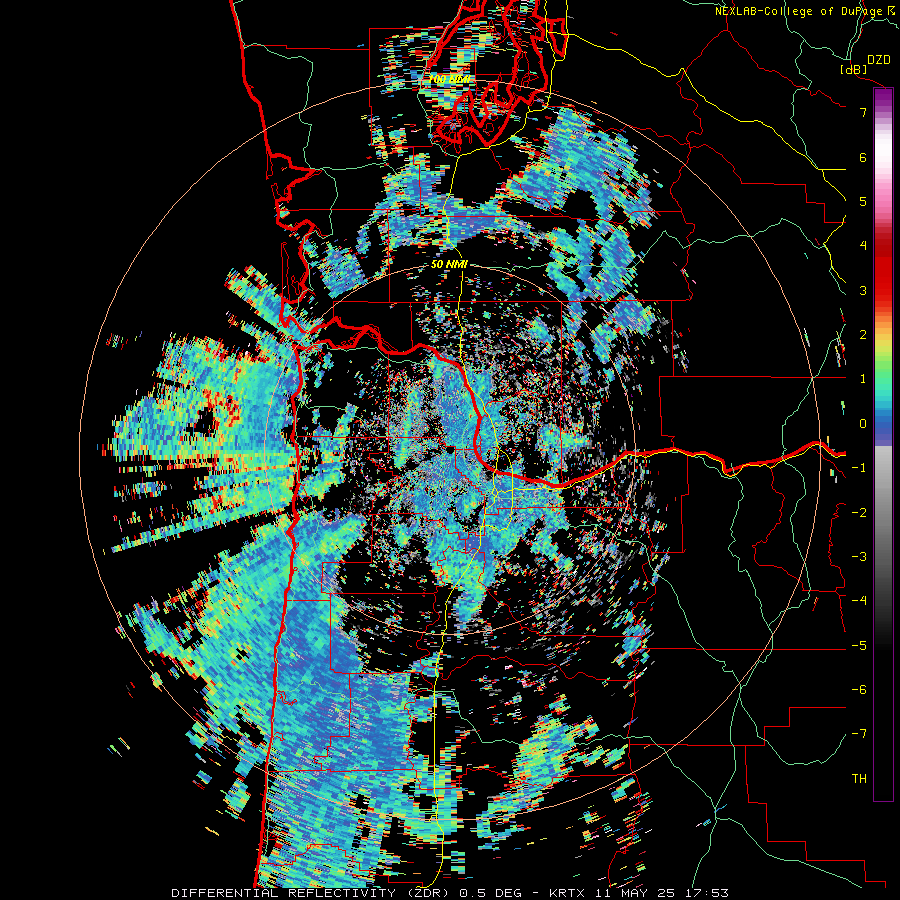Click the 0.5 DEG elevation text

(492, 893)
